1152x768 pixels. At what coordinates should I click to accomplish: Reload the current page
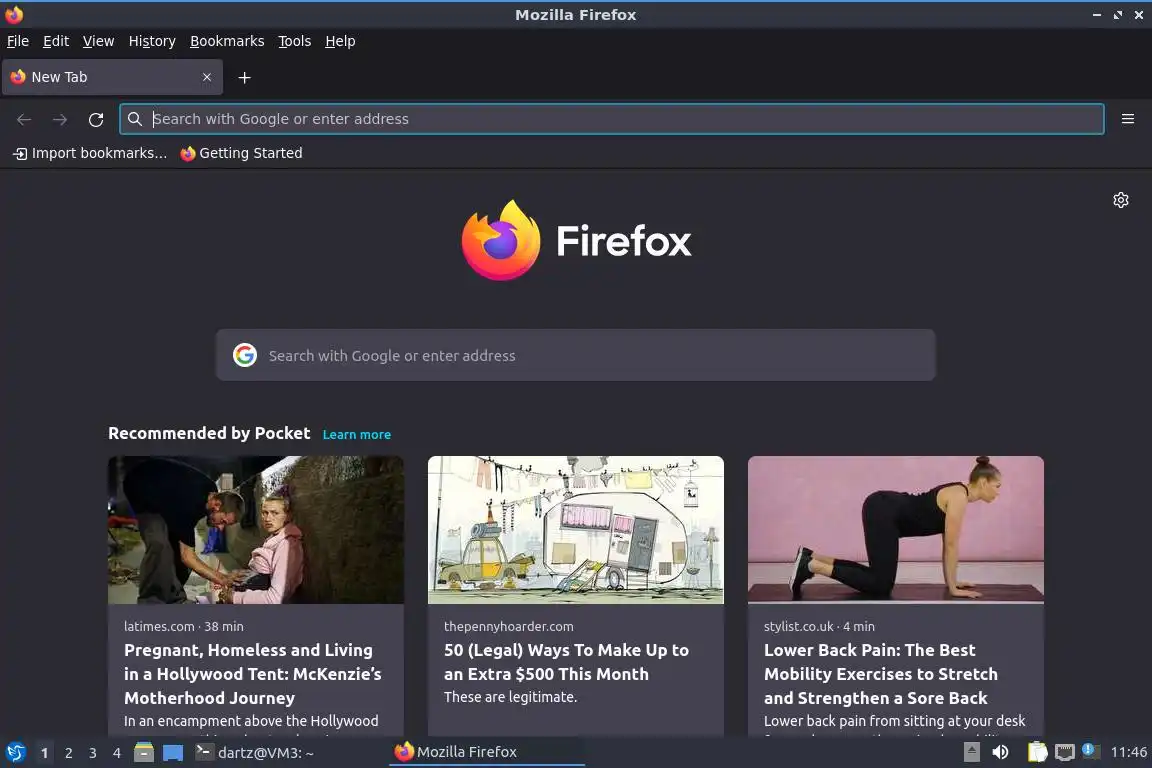pyautogui.click(x=96, y=119)
